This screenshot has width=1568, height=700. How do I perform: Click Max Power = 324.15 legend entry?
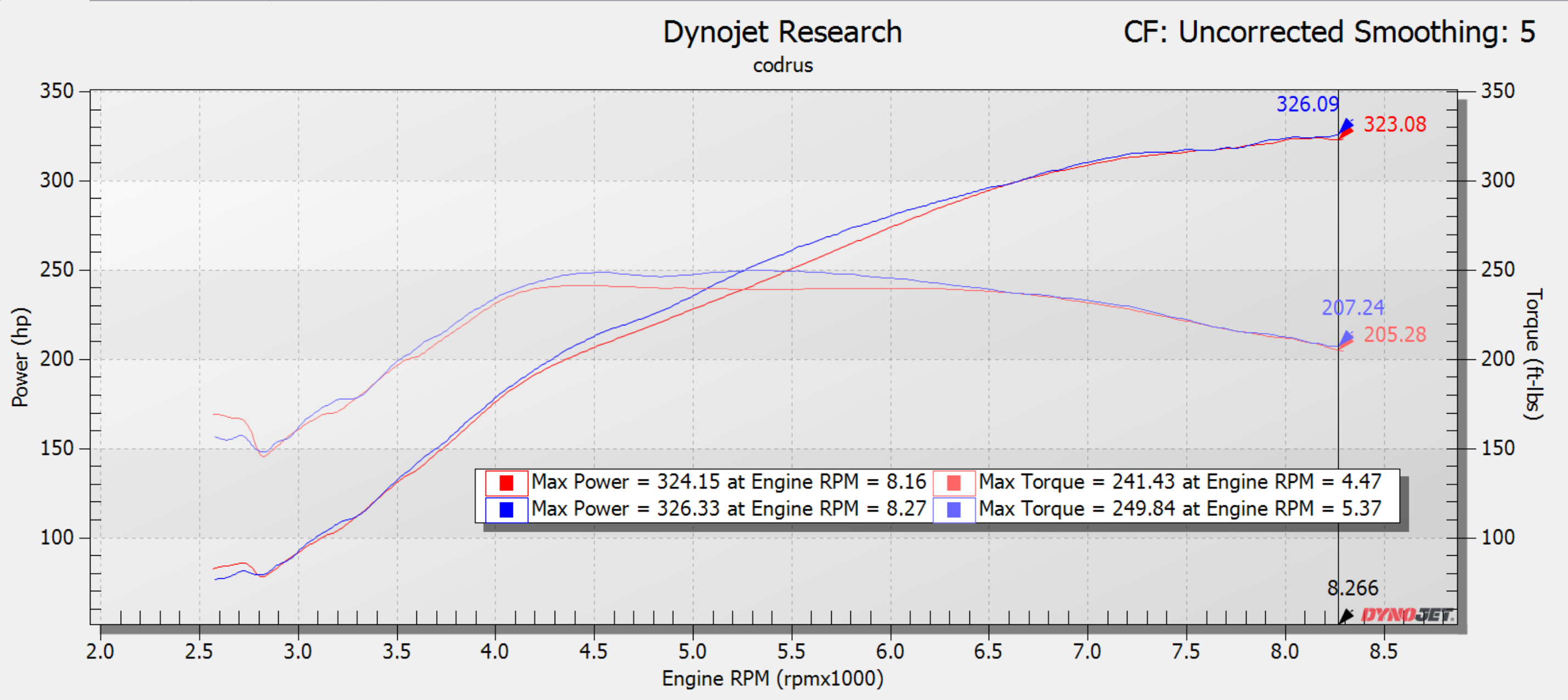pyautogui.click(x=728, y=482)
